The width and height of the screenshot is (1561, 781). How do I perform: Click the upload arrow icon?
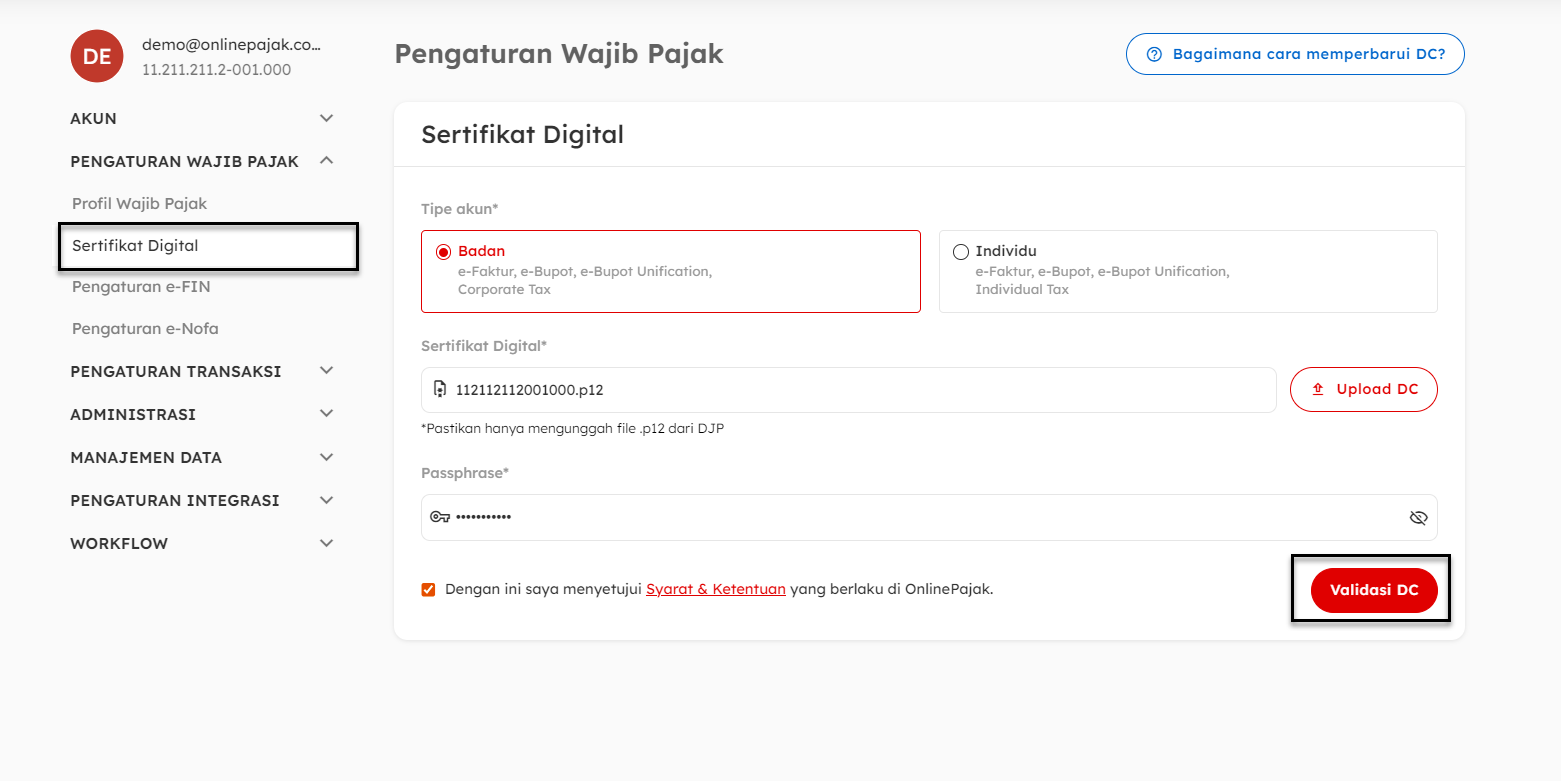coord(1318,389)
